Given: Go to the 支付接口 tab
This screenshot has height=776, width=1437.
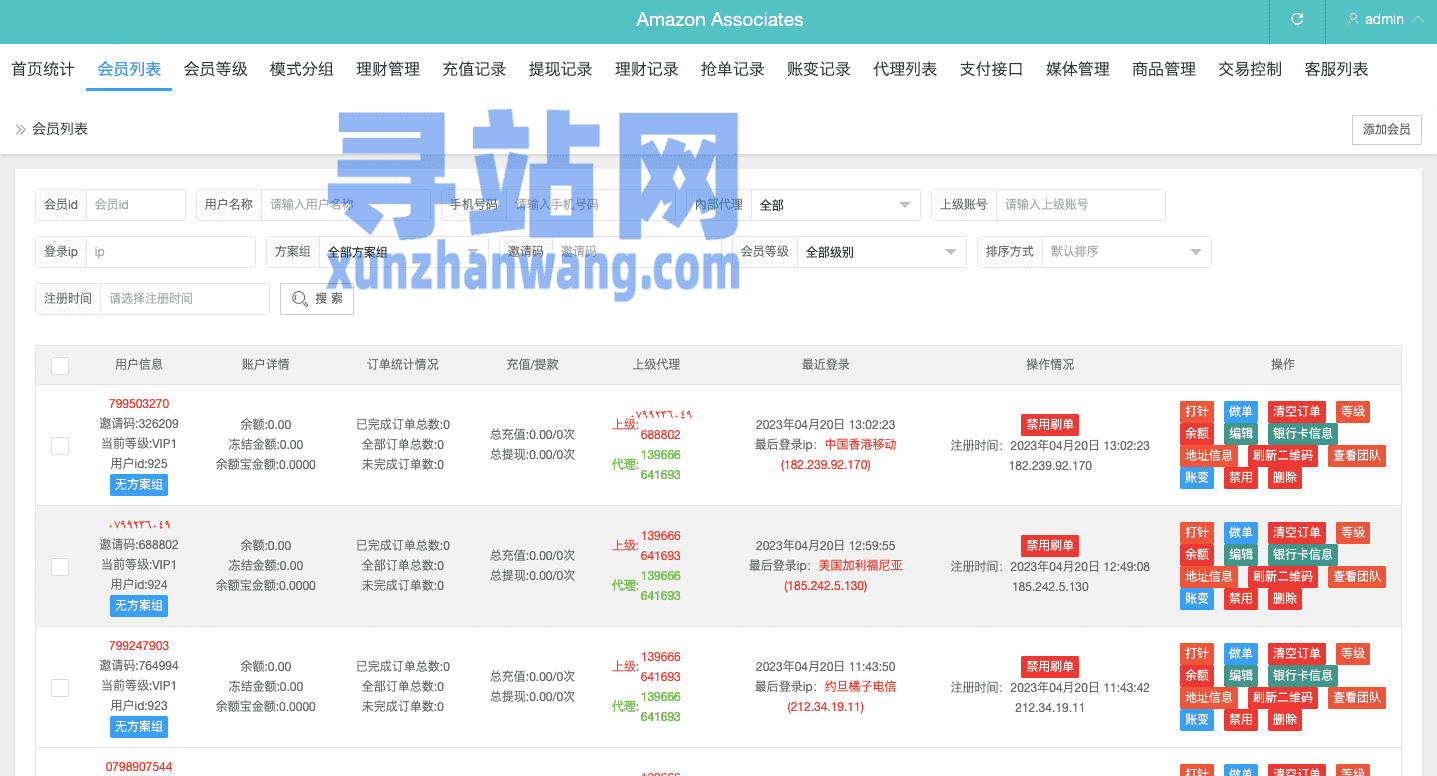Looking at the screenshot, I should click(x=991, y=69).
